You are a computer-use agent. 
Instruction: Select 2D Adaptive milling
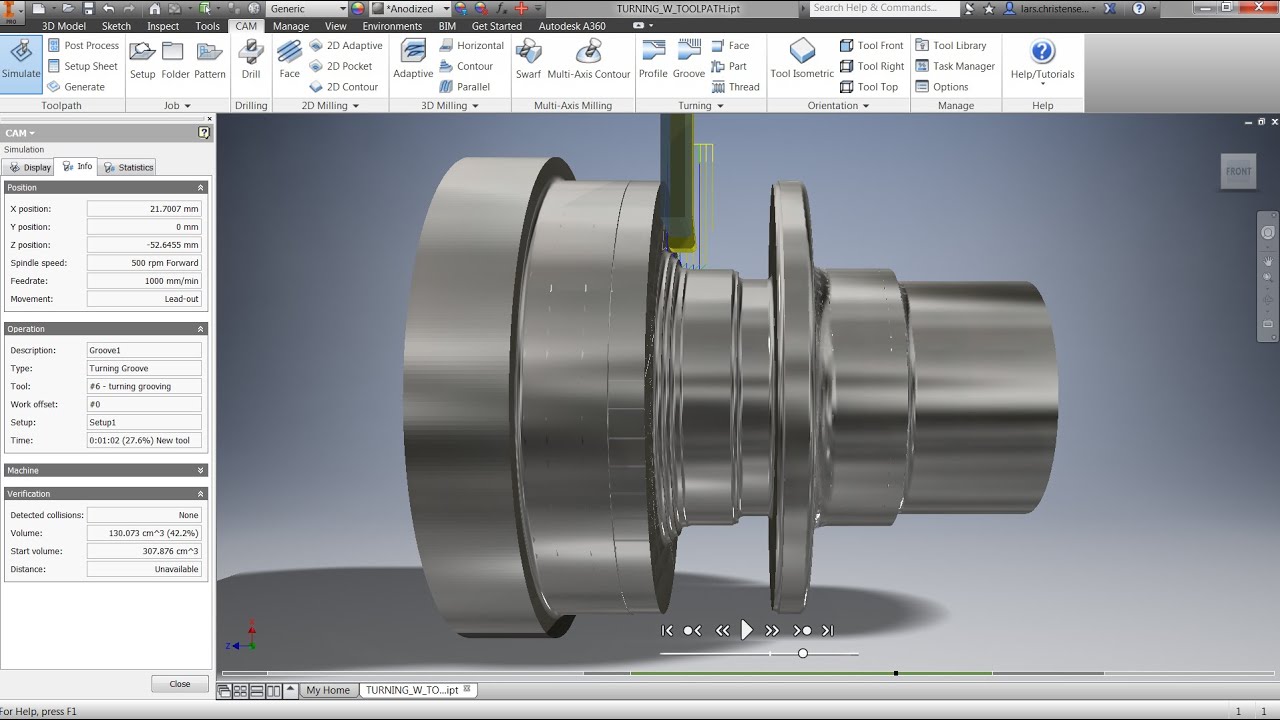345,45
